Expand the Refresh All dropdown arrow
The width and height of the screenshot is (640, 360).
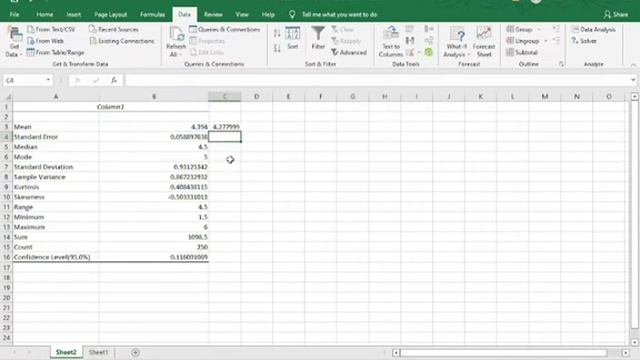(180, 55)
